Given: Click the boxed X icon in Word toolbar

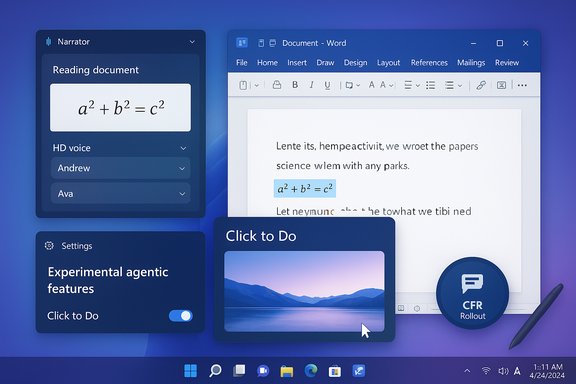Looking at the screenshot, I should [x=501, y=85].
